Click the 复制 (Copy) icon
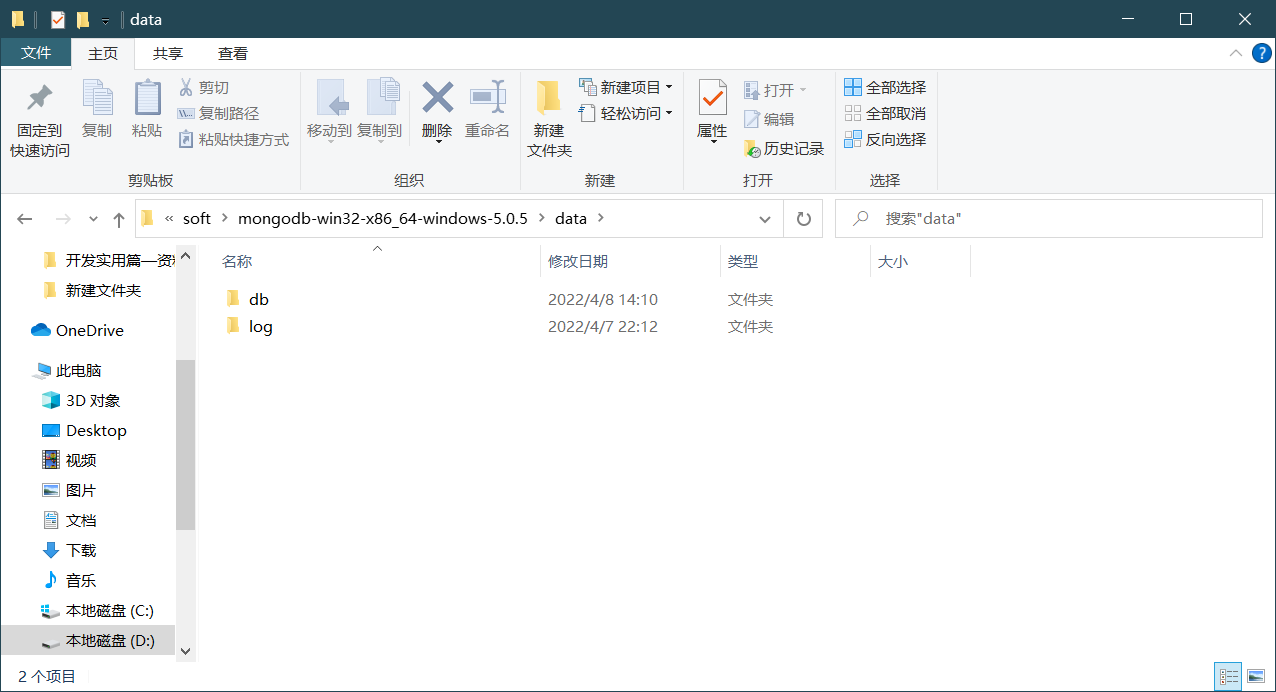The width and height of the screenshot is (1276, 692). (x=97, y=114)
